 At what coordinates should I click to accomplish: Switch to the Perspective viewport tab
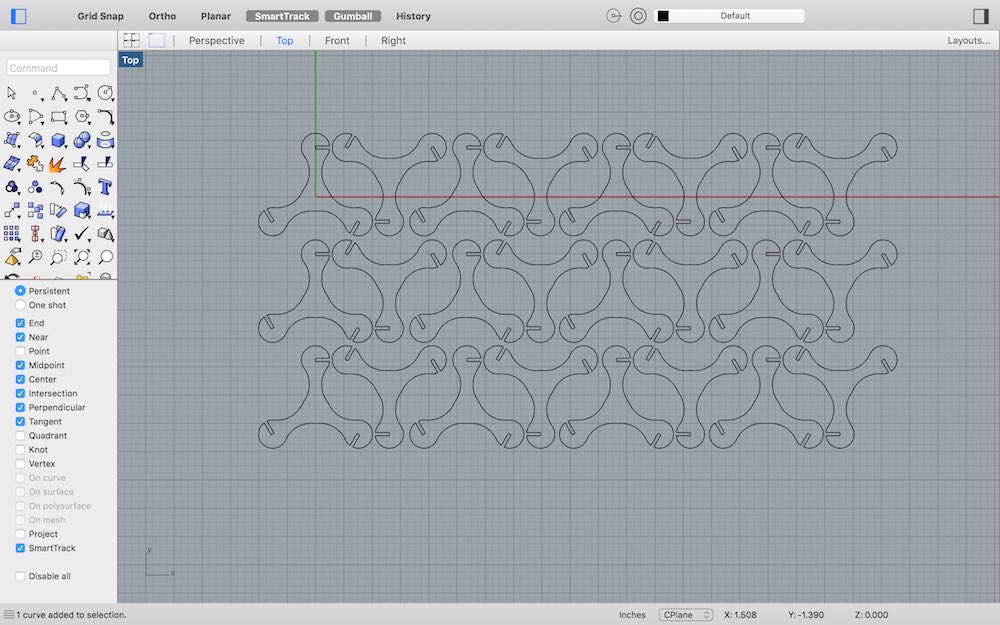pos(216,40)
